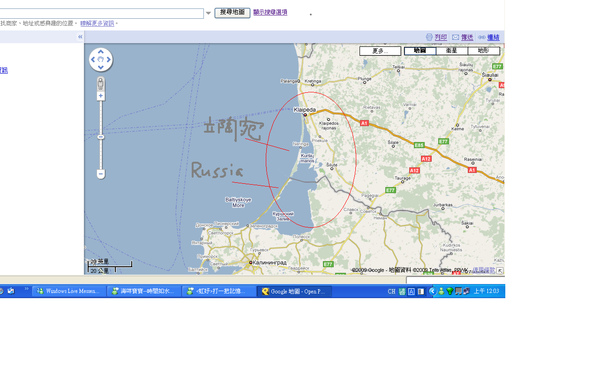Open the chain-link (連結) link above map
Image resolution: width=600 pixels, height=375 pixels.
(489, 37)
